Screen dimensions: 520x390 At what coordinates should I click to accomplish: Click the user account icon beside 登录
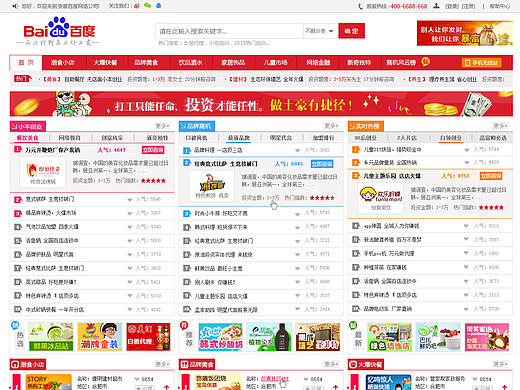(436, 6)
